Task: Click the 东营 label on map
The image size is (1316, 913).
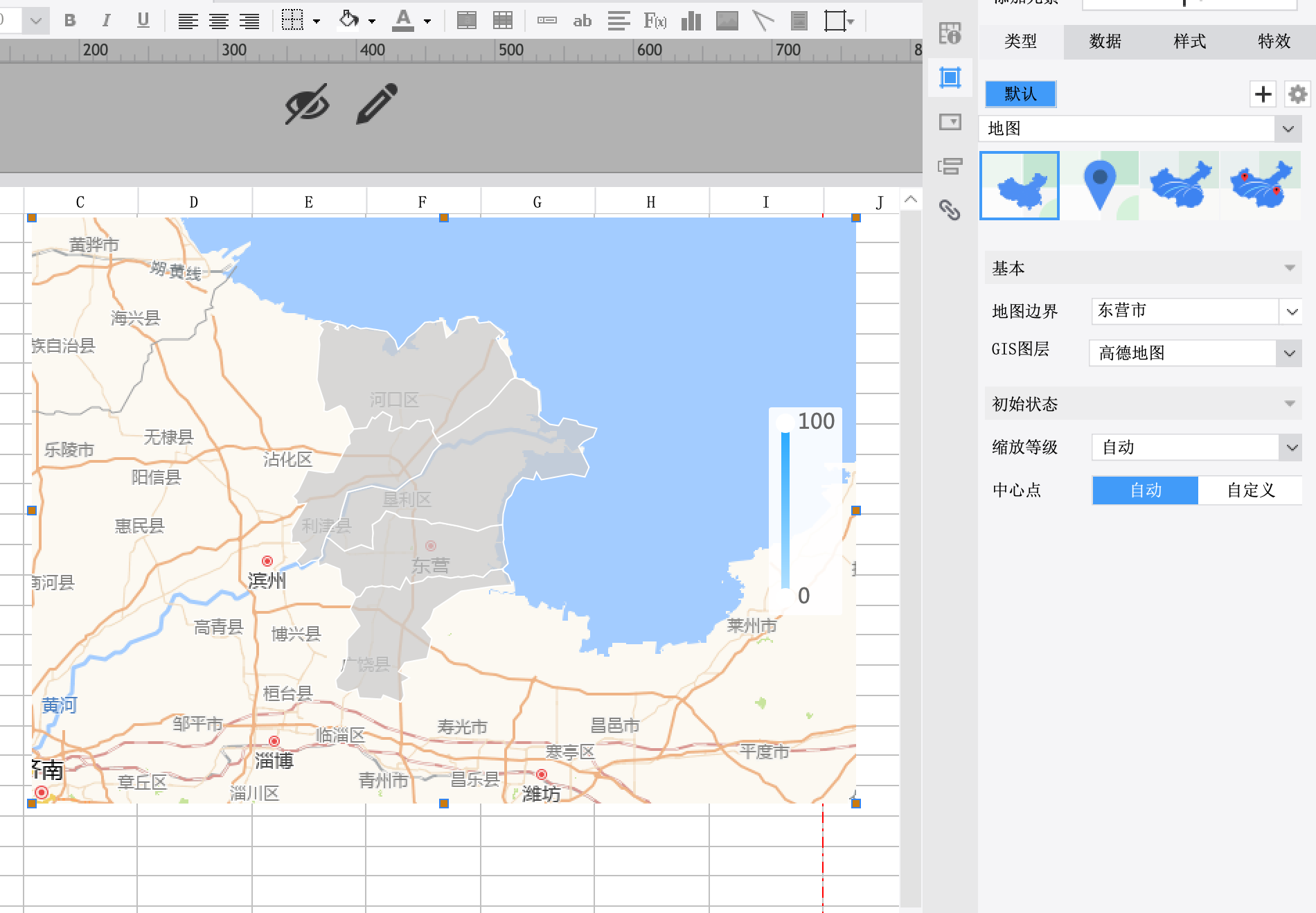Action: pyautogui.click(x=430, y=566)
